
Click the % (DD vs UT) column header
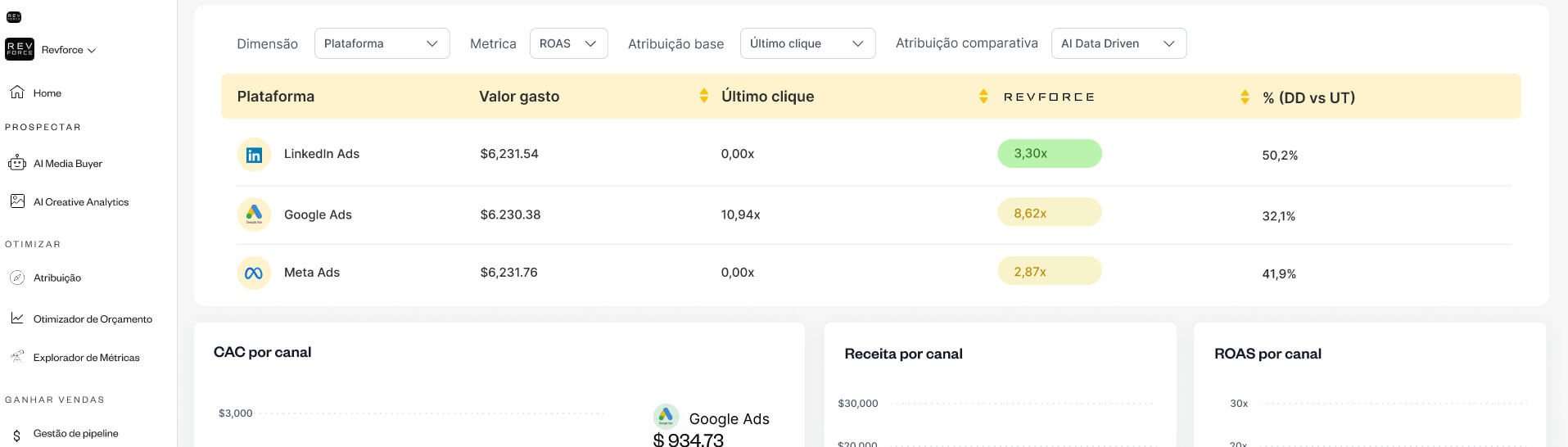click(x=1308, y=97)
